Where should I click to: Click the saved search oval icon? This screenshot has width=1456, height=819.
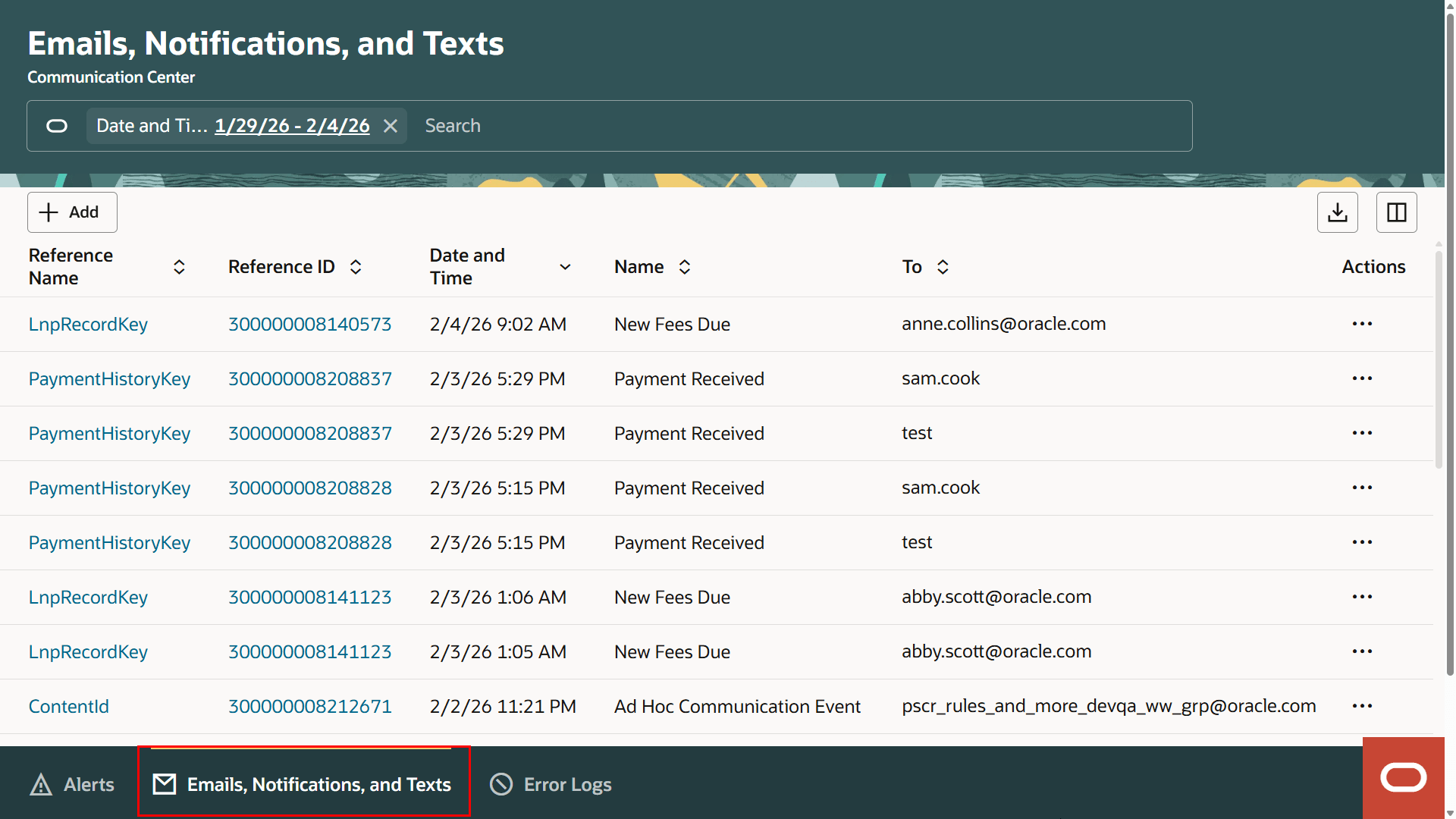[x=57, y=126]
